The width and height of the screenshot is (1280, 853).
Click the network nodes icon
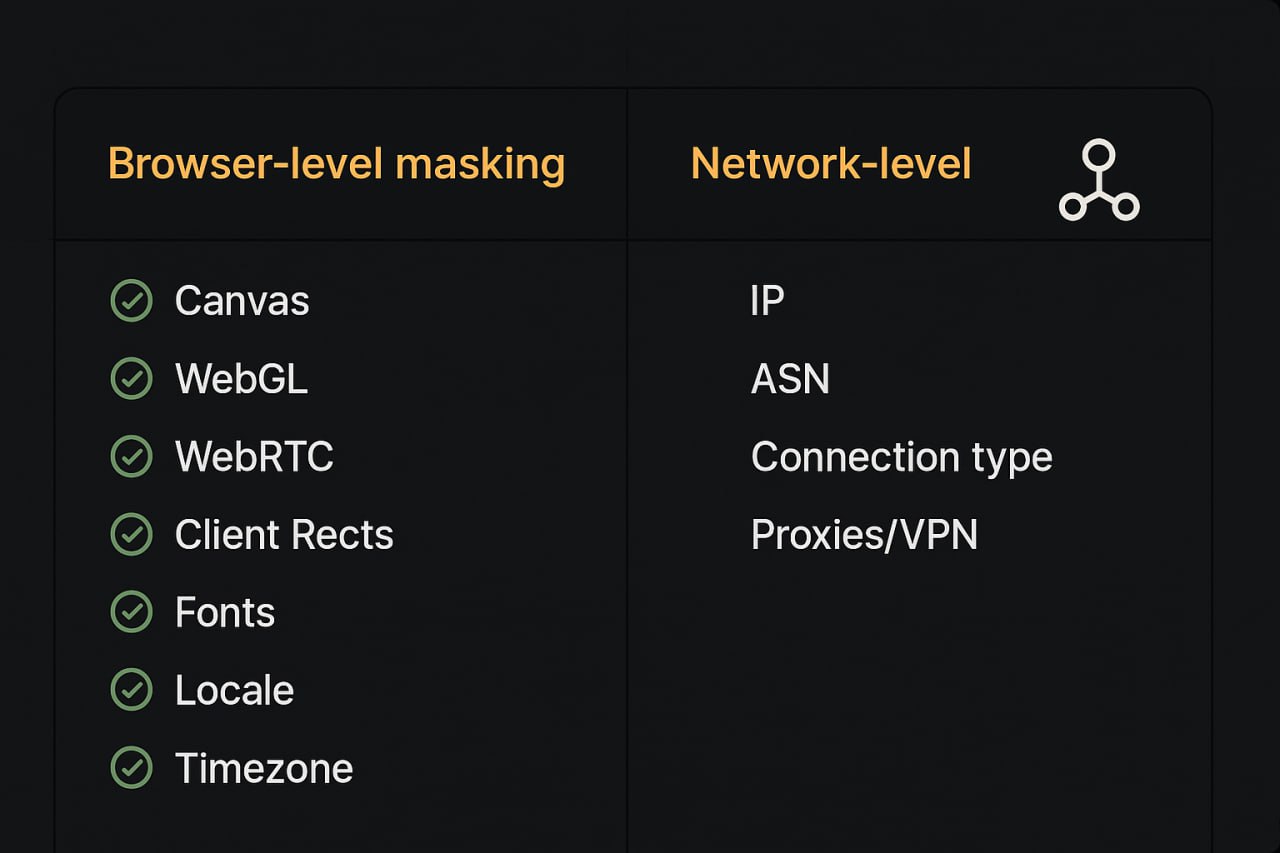[1098, 182]
